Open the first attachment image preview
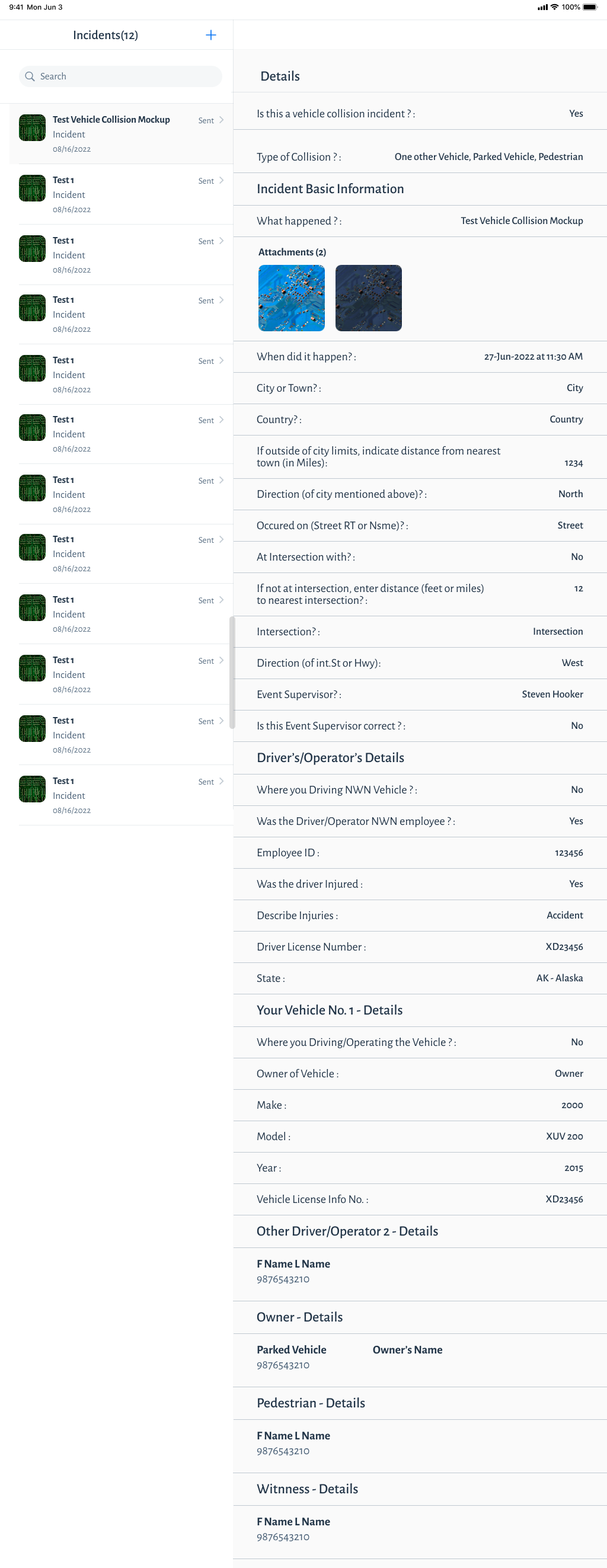This screenshot has height=1568, width=607. click(x=290, y=297)
